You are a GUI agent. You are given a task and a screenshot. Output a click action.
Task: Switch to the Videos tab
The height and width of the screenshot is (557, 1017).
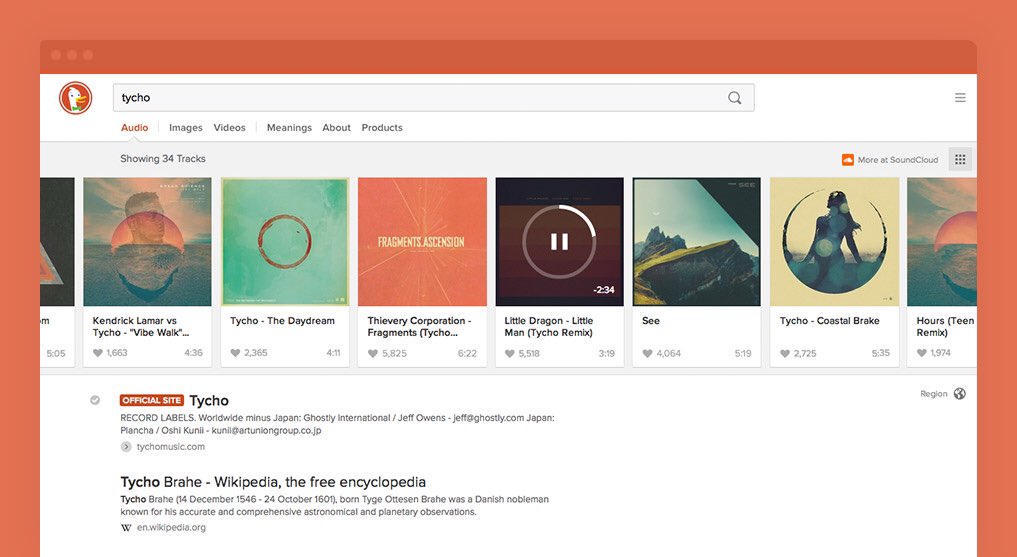click(230, 128)
